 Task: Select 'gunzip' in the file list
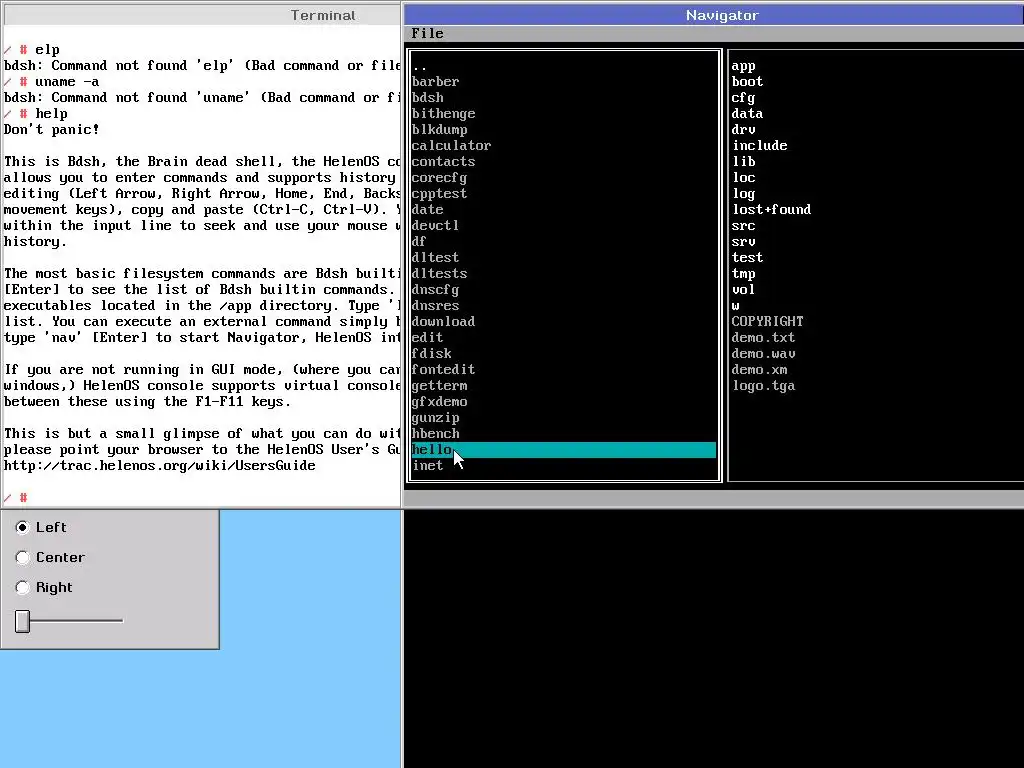tap(436, 417)
